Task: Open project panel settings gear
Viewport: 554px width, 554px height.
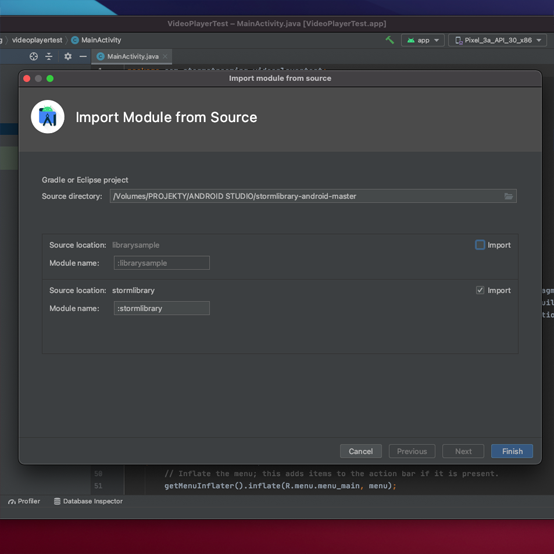Action: pos(68,57)
